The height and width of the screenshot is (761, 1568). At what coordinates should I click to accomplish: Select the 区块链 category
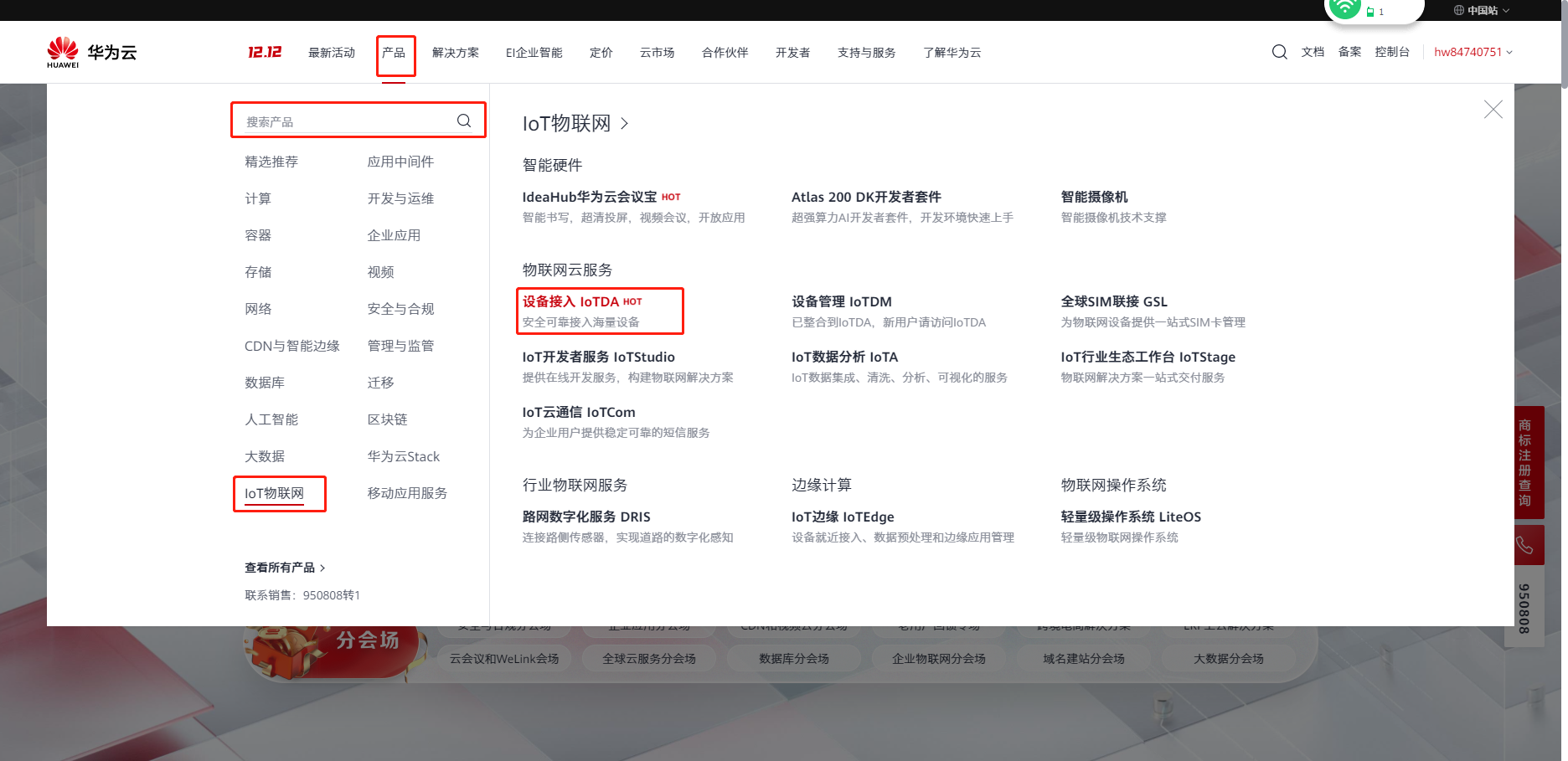(387, 419)
